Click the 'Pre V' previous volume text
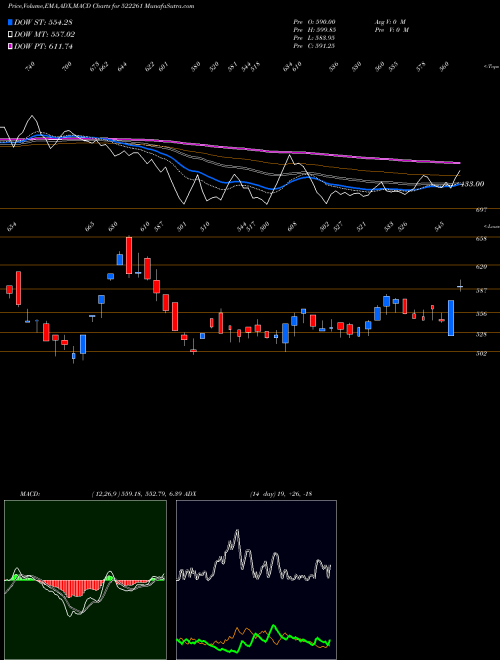Image resolution: width=500 pixels, height=660 pixels. [393, 30]
